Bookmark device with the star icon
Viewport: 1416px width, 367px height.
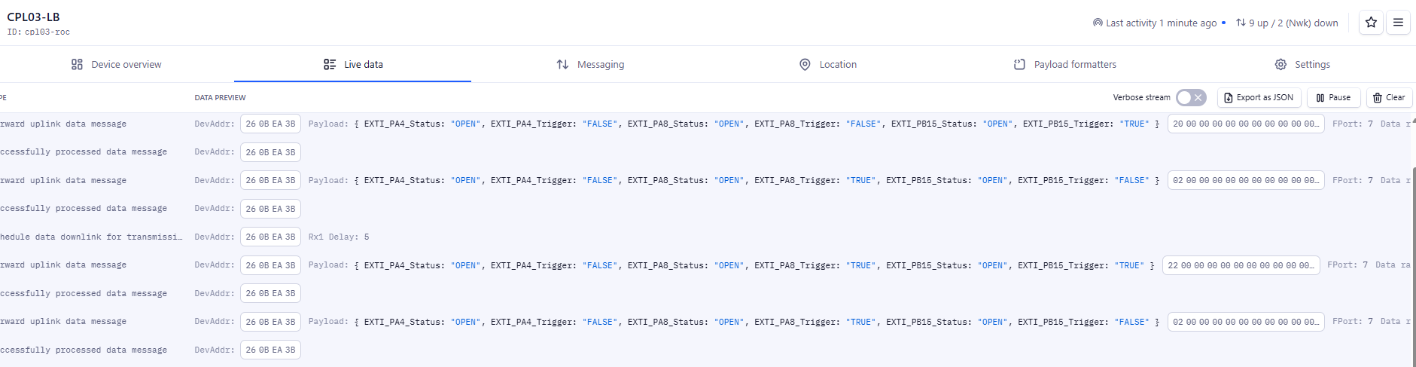pyautogui.click(x=1370, y=22)
